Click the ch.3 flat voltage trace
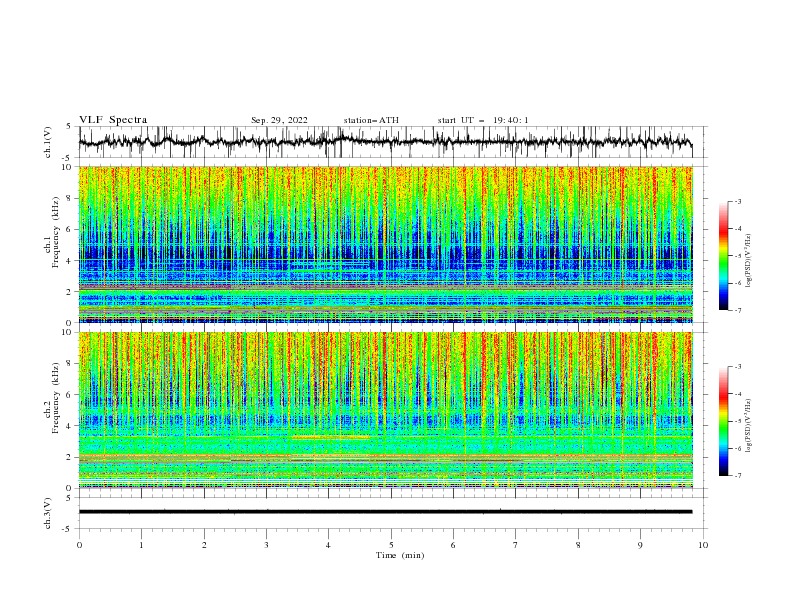Screen dimensions: 792x612 (385, 512)
